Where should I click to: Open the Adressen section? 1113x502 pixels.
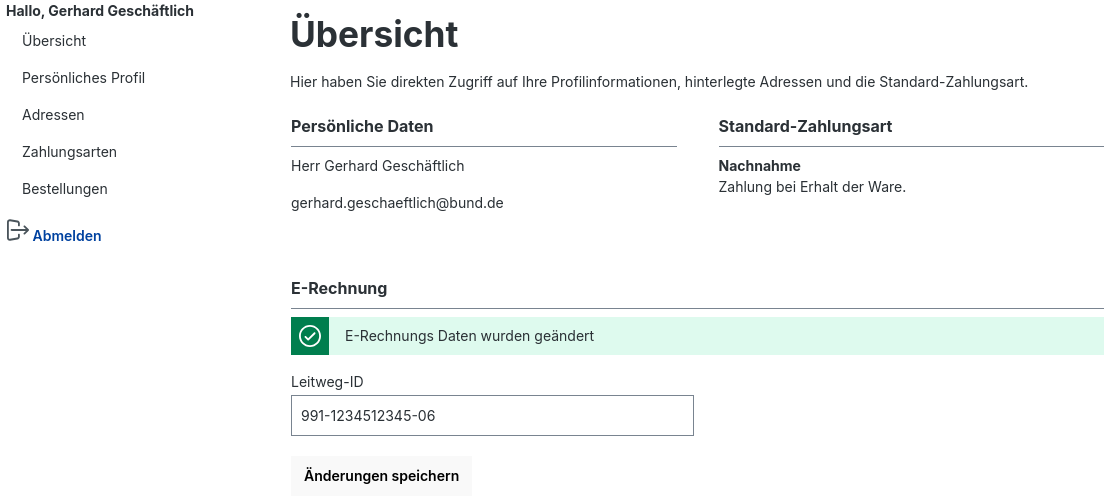pyautogui.click(x=53, y=115)
